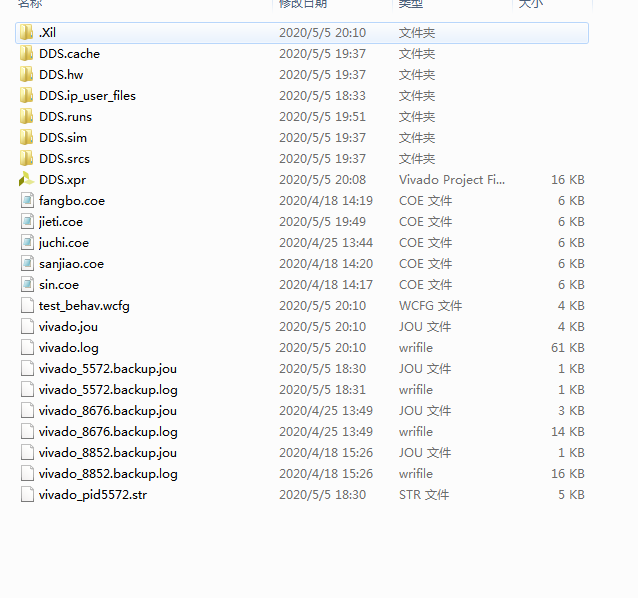Click the vivado.log file name
638x598 pixels.
[x=69, y=348]
